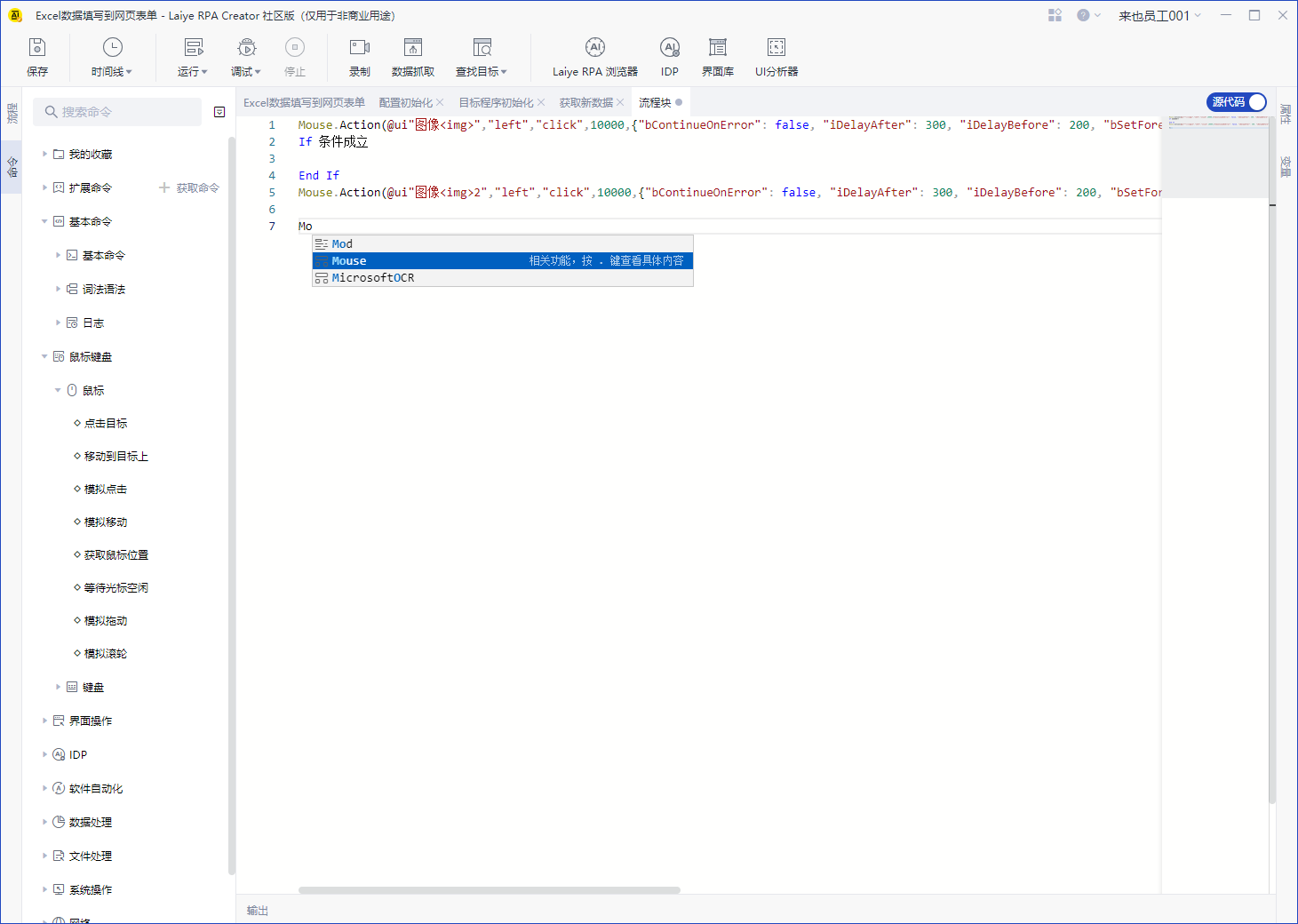The height and width of the screenshot is (924, 1298).
Task: Select the 模拟拖动 command
Action: [106, 620]
